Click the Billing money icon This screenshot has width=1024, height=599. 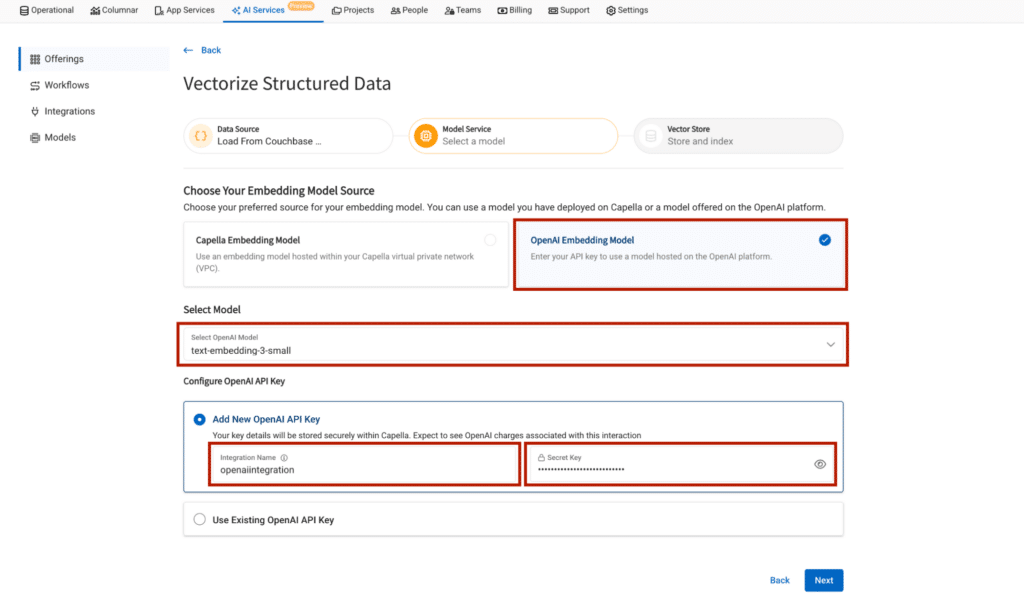tap(502, 10)
